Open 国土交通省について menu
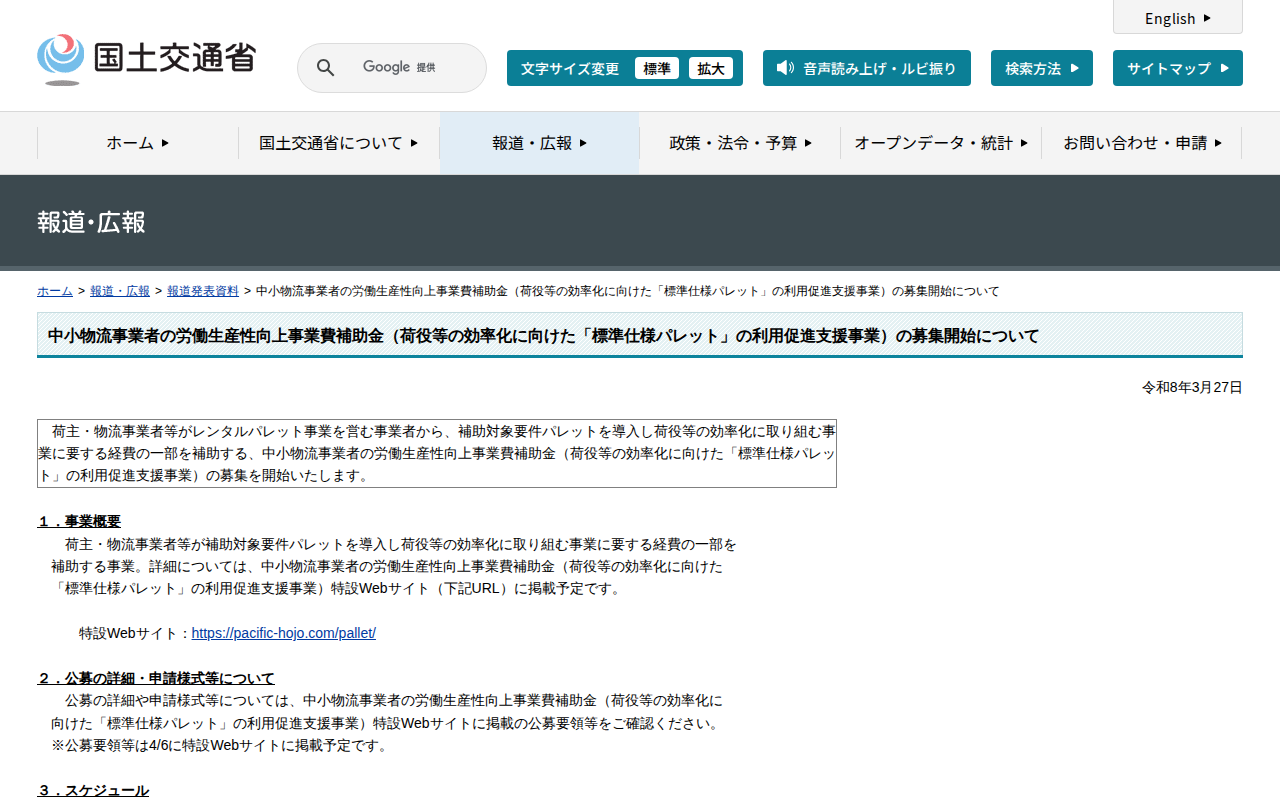 339,143
